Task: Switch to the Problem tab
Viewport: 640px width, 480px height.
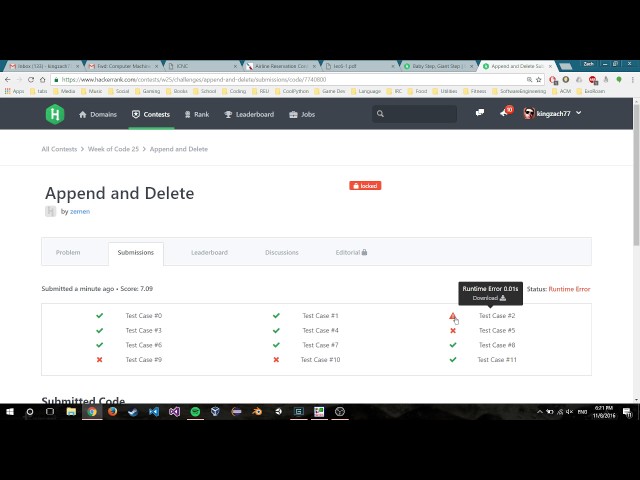Action: [x=68, y=252]
